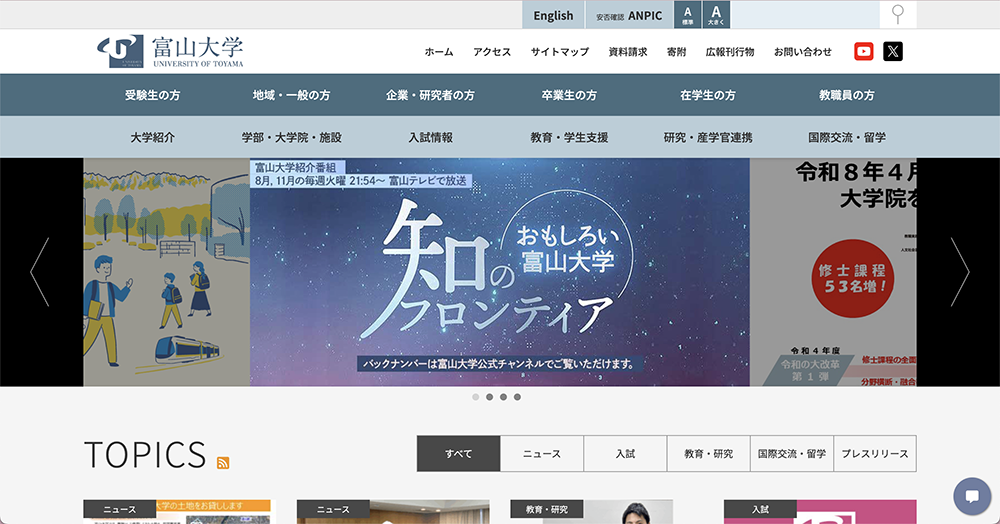Click the University of Toyama logo
The height and width of the screenshot is (524, 1000).
click(171, 51)
